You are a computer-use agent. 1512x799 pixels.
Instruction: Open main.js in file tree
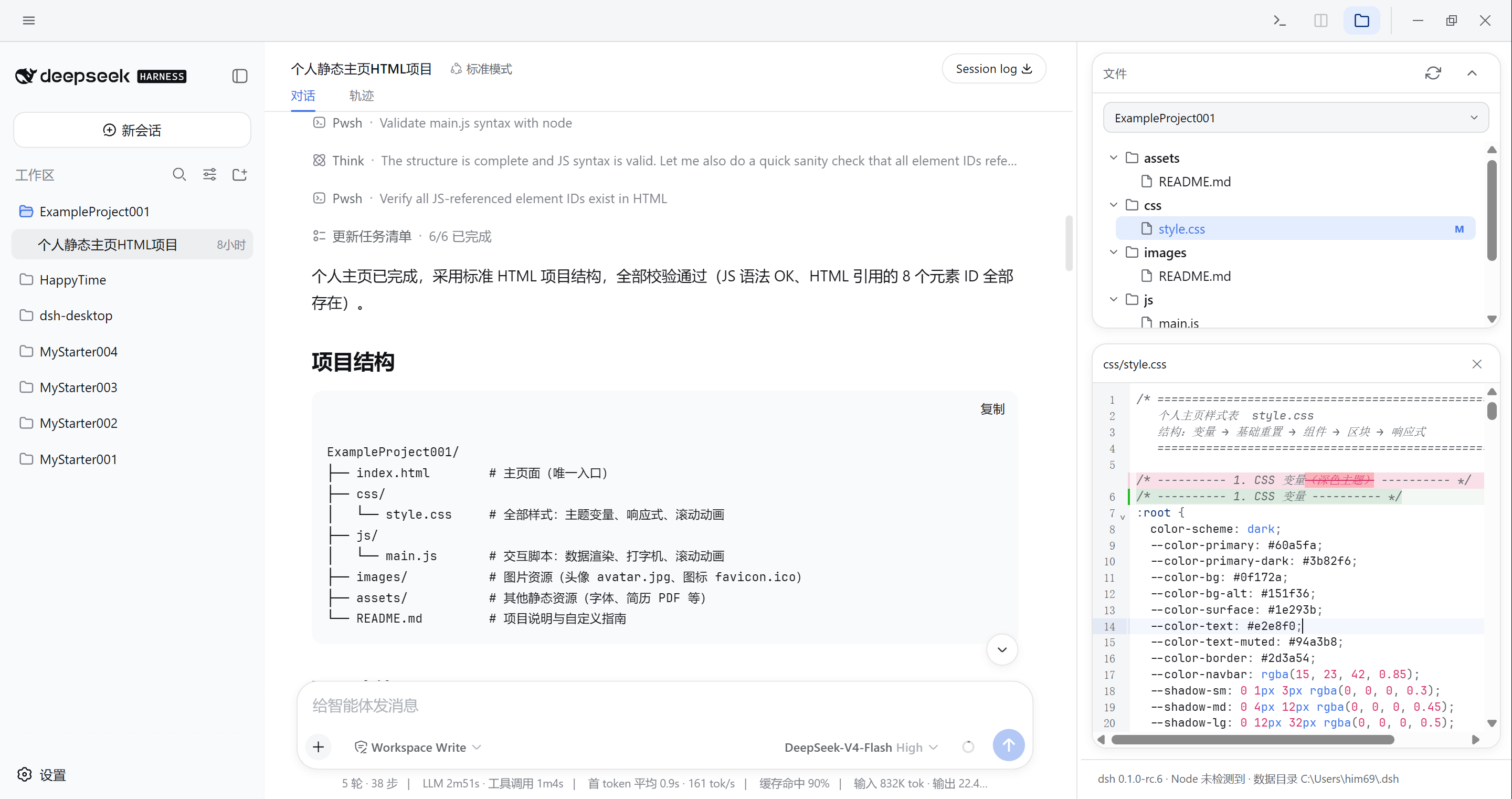[1178, 322]
